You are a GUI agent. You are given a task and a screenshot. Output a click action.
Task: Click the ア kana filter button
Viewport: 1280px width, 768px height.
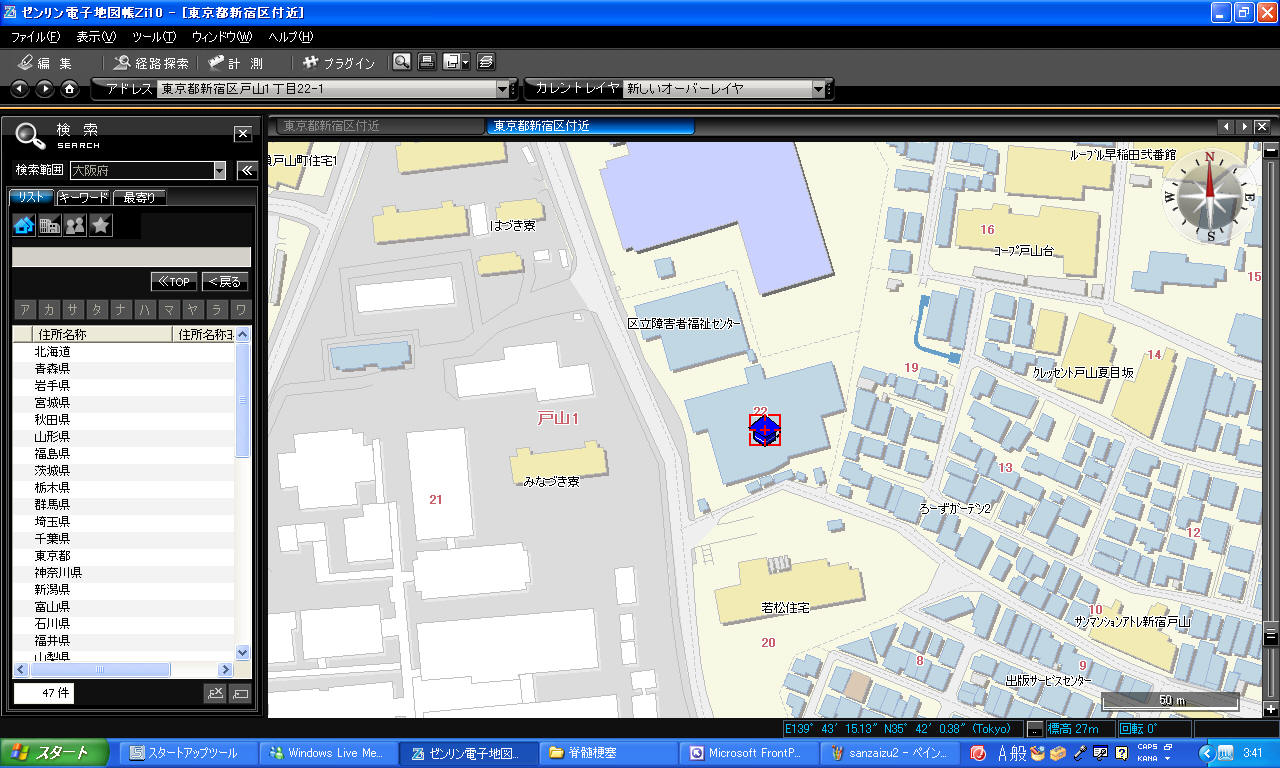pos(24,309)
